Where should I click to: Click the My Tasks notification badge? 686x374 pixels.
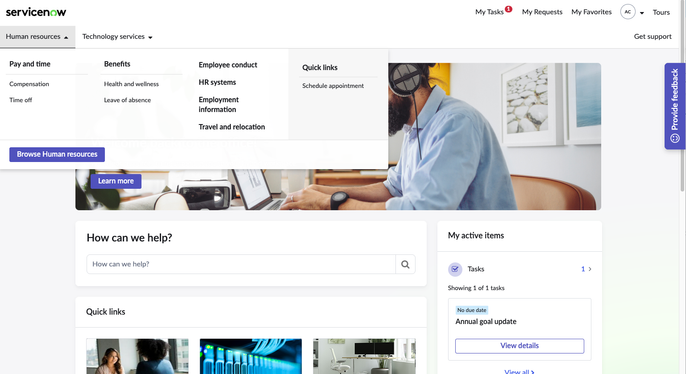tap(508, 9)
